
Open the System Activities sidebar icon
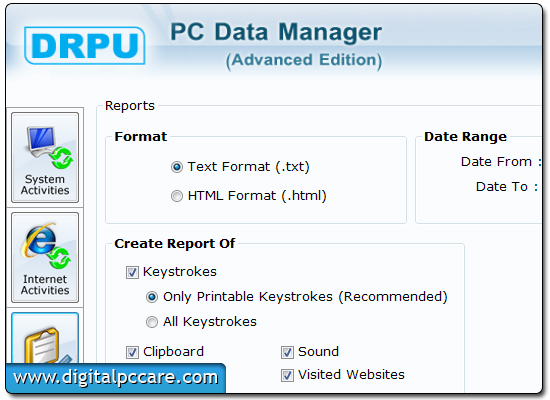click(45, 157)
